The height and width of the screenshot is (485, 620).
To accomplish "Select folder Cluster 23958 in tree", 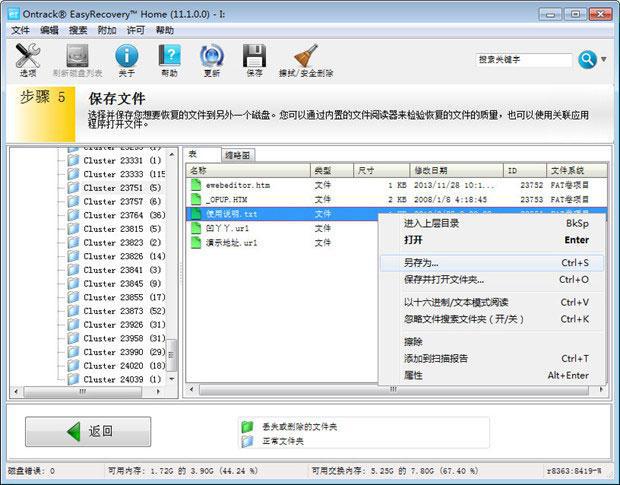I will click(116, 338).
